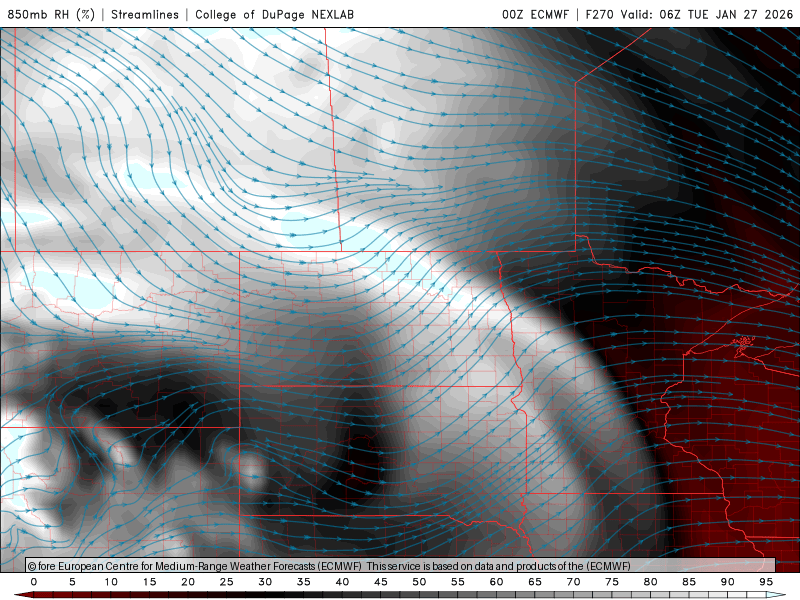This screenshot has width=800, height=600.
Task: Click colorbar label "40"
Action: pos(342,582)
